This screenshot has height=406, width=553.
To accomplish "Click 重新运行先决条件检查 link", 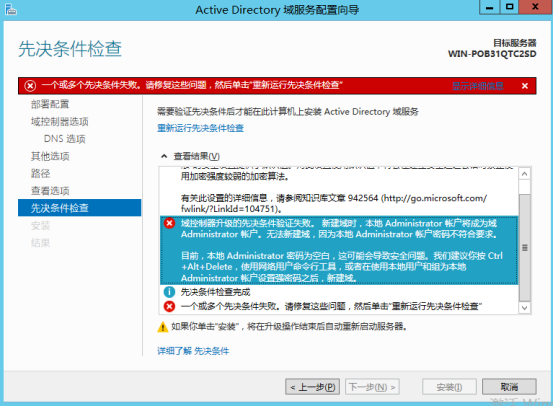I will [200, 128].
